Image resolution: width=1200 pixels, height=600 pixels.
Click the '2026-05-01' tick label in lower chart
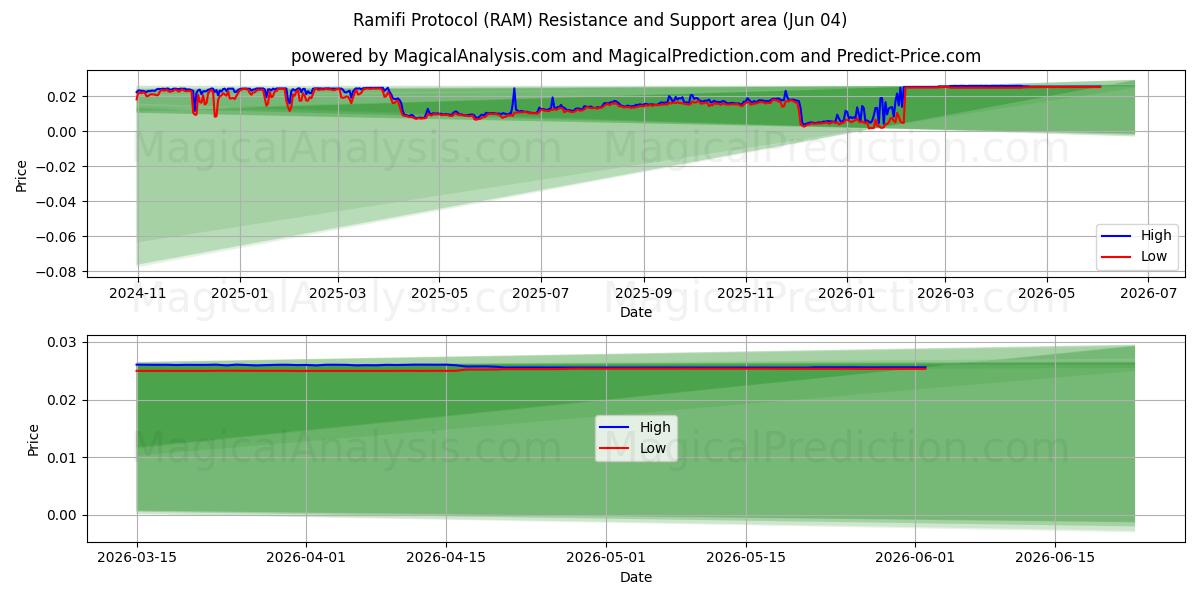tap(605, 558)
